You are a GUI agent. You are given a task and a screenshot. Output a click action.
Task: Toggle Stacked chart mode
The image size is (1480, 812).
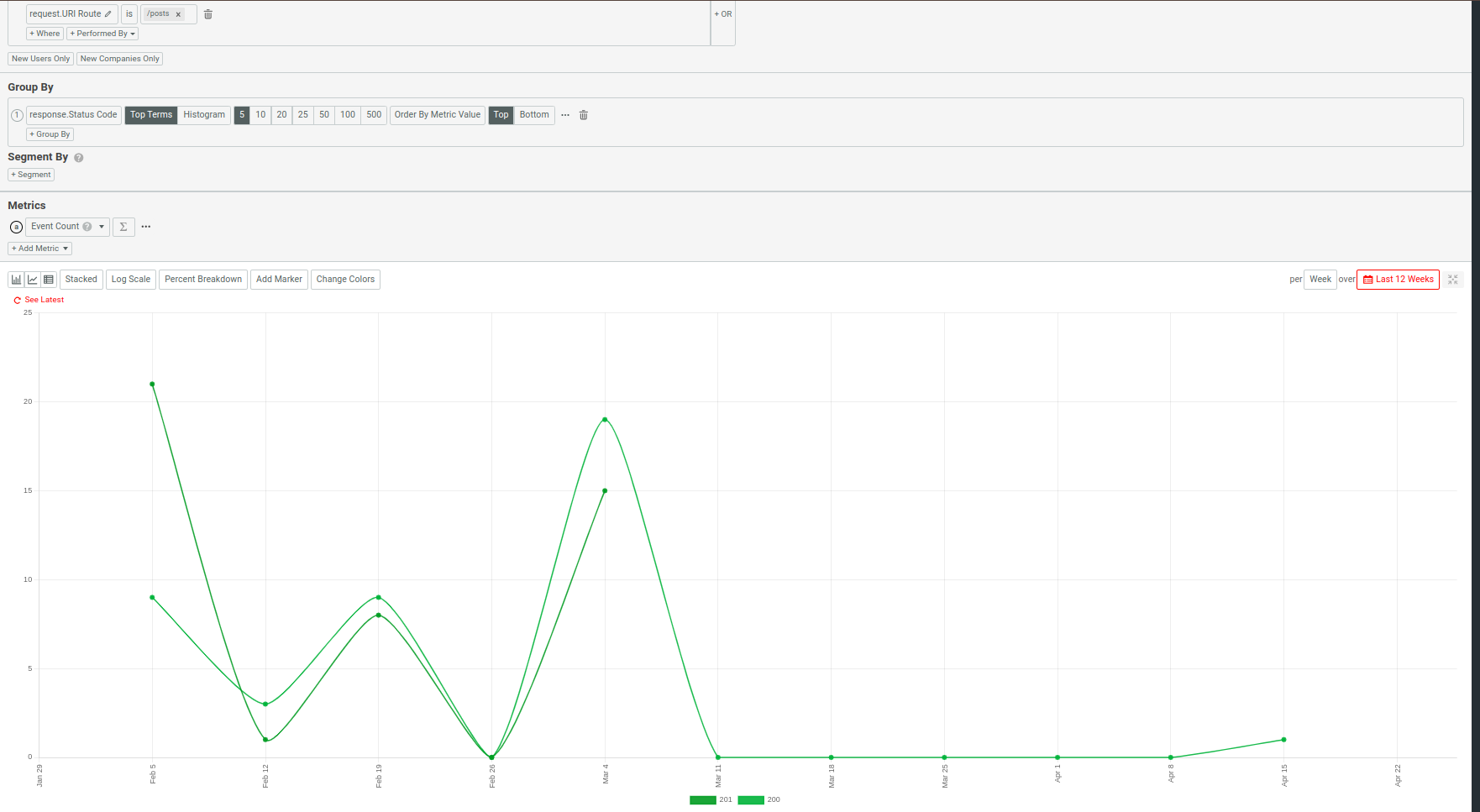point(81,279)
